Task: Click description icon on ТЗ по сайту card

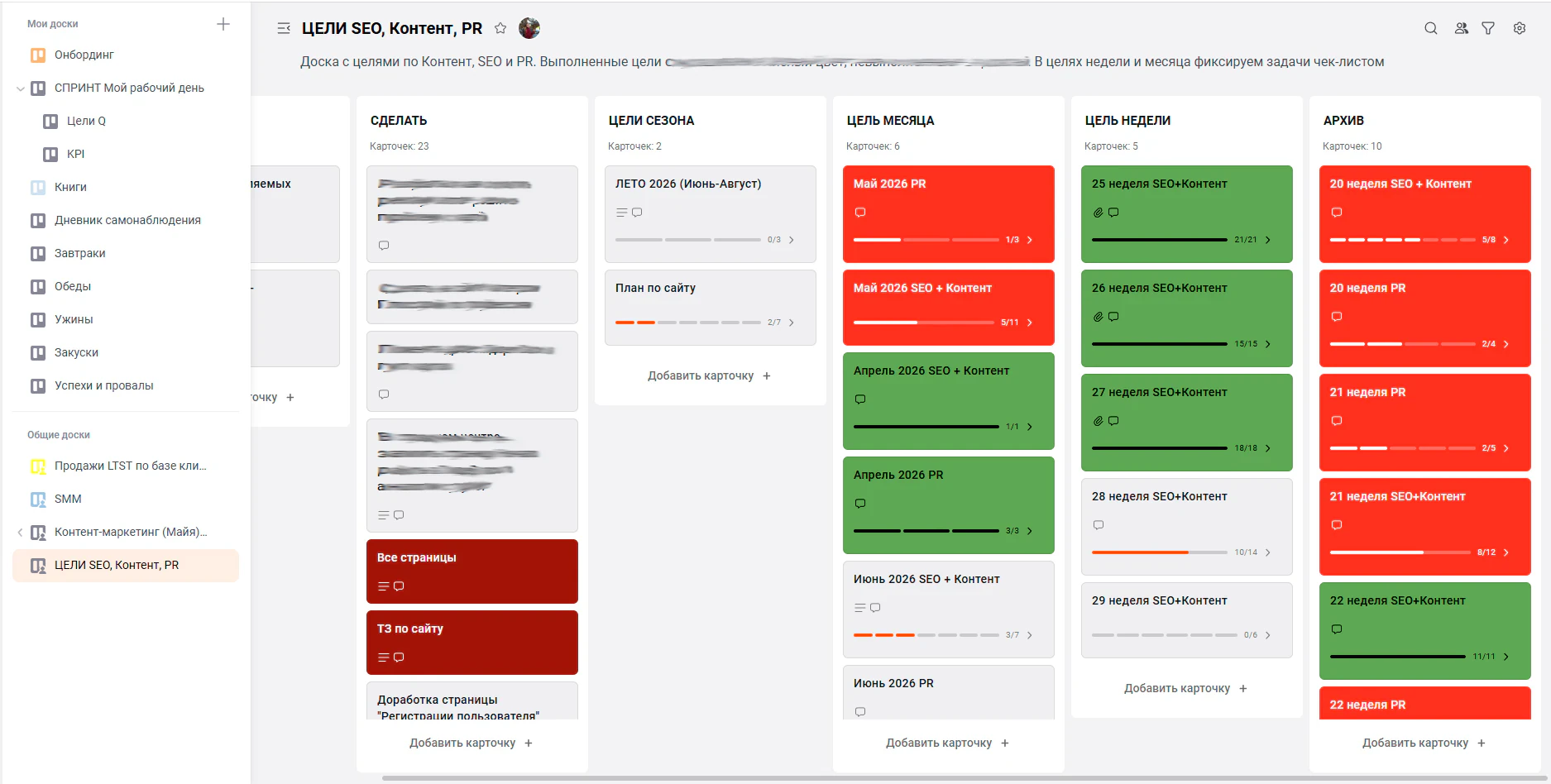Action: tap(383, 657)
